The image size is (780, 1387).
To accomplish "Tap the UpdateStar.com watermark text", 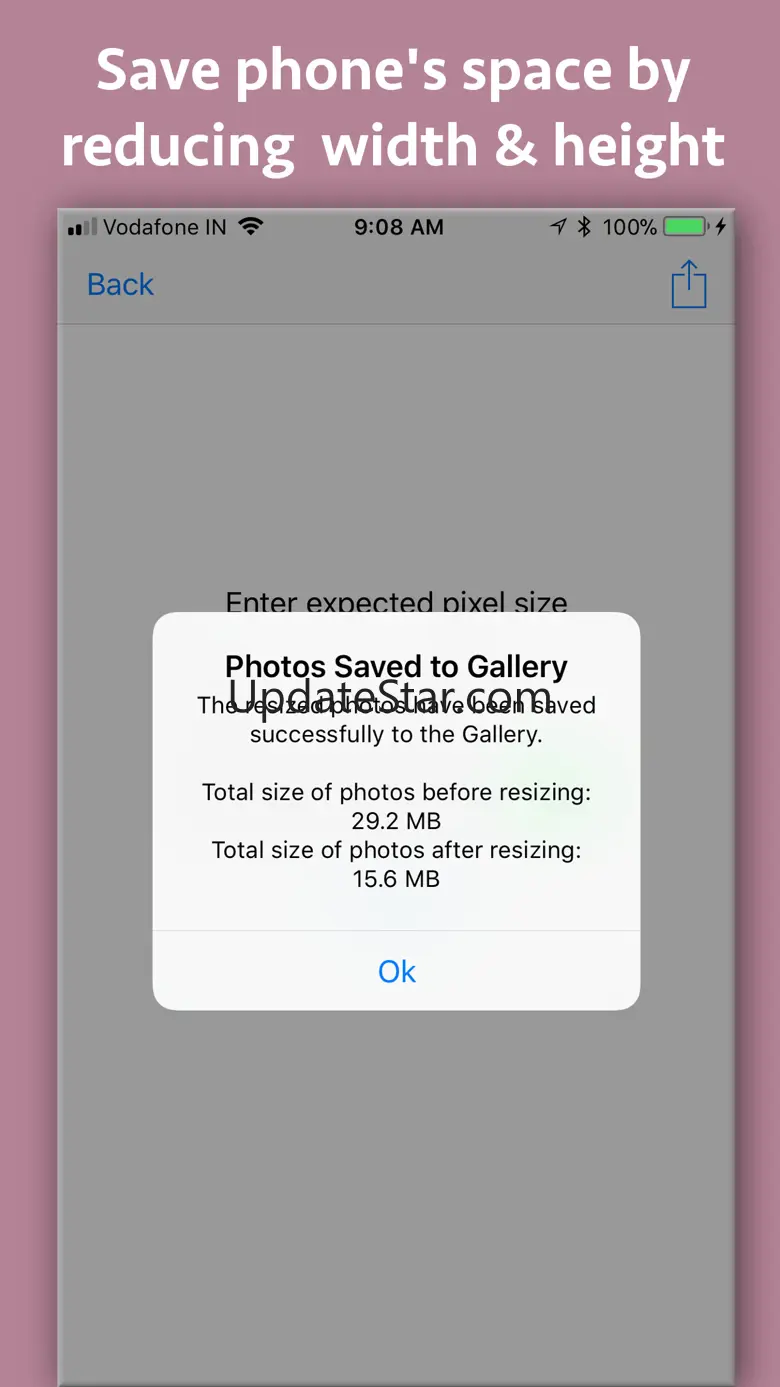I will (x=390, y=694).
